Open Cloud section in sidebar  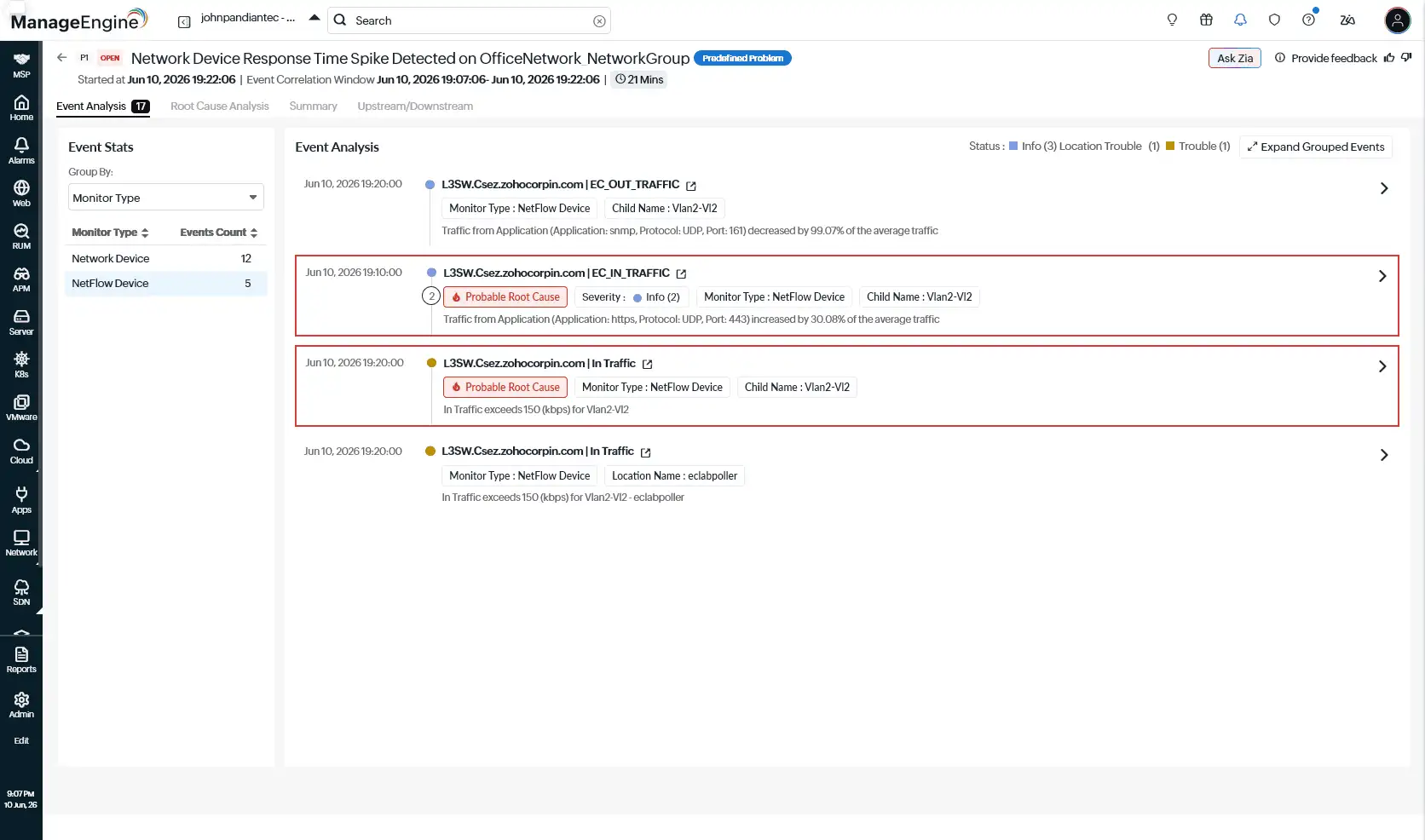pos(21,451)
